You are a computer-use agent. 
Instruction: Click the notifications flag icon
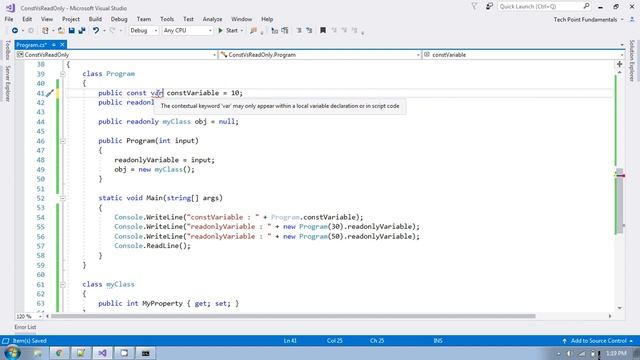point(474,7)
